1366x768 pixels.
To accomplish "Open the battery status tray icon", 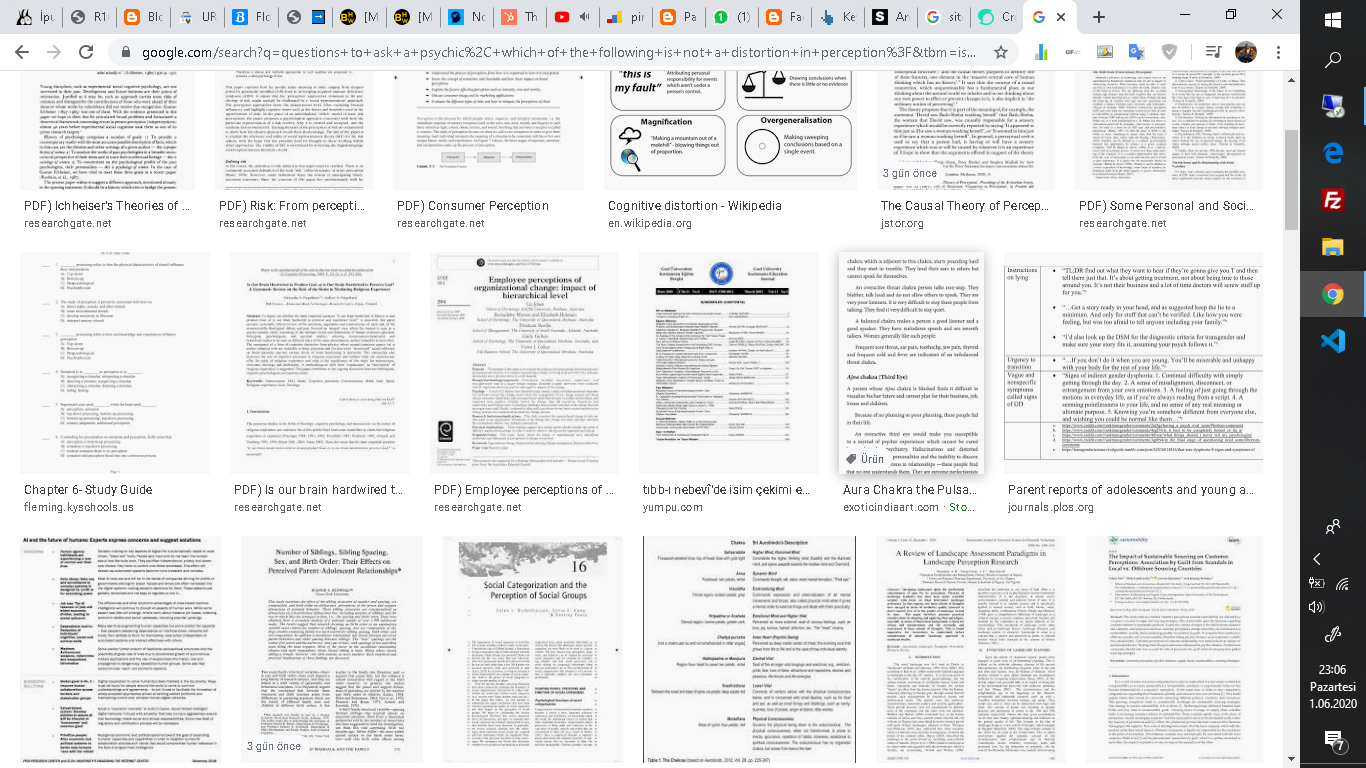I will [x=1317, y=583].
